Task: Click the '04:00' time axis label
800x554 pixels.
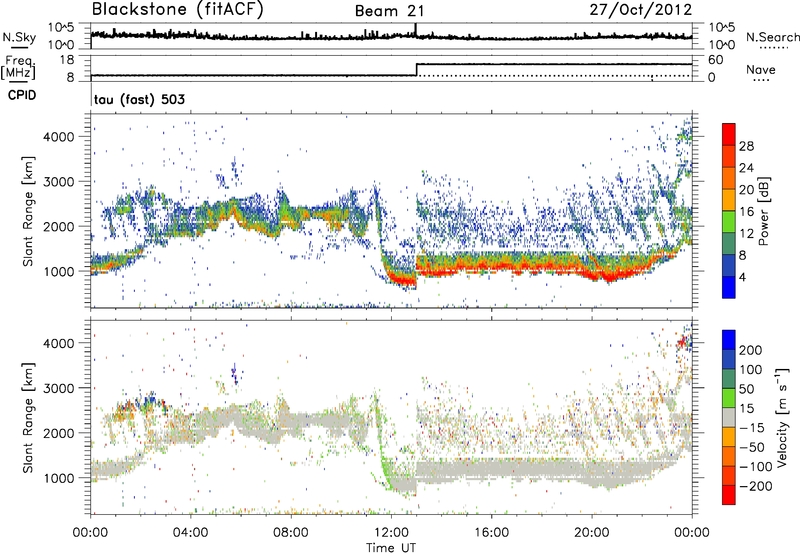Action: click(x=191, y=533)
